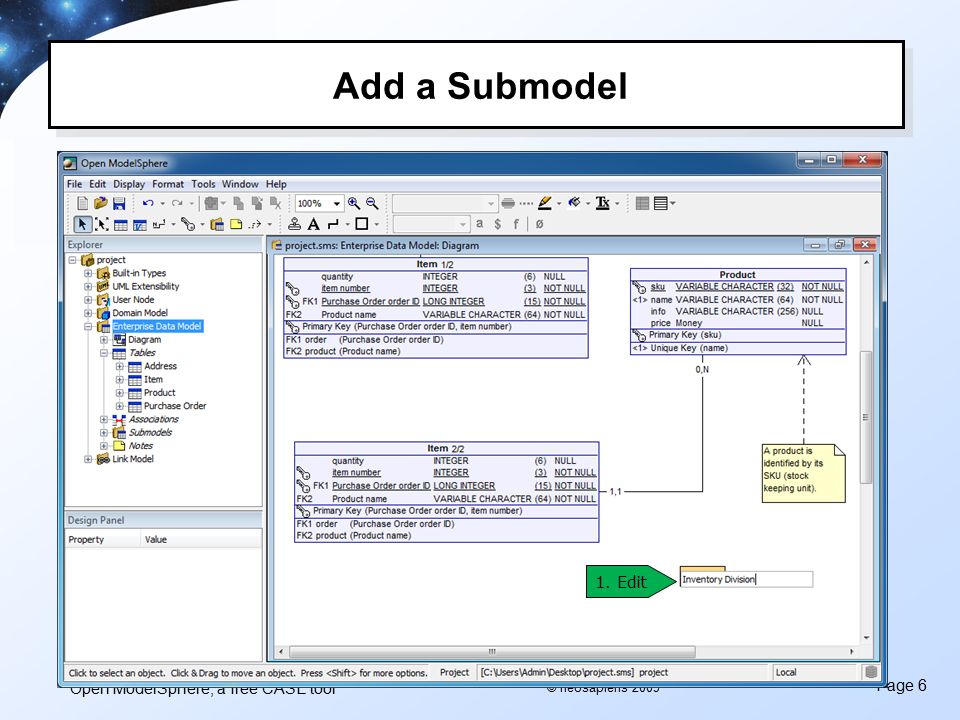Viewport: 960px width, 720px height.
Task: Select the User Node tree item
Action: point(133,300)
